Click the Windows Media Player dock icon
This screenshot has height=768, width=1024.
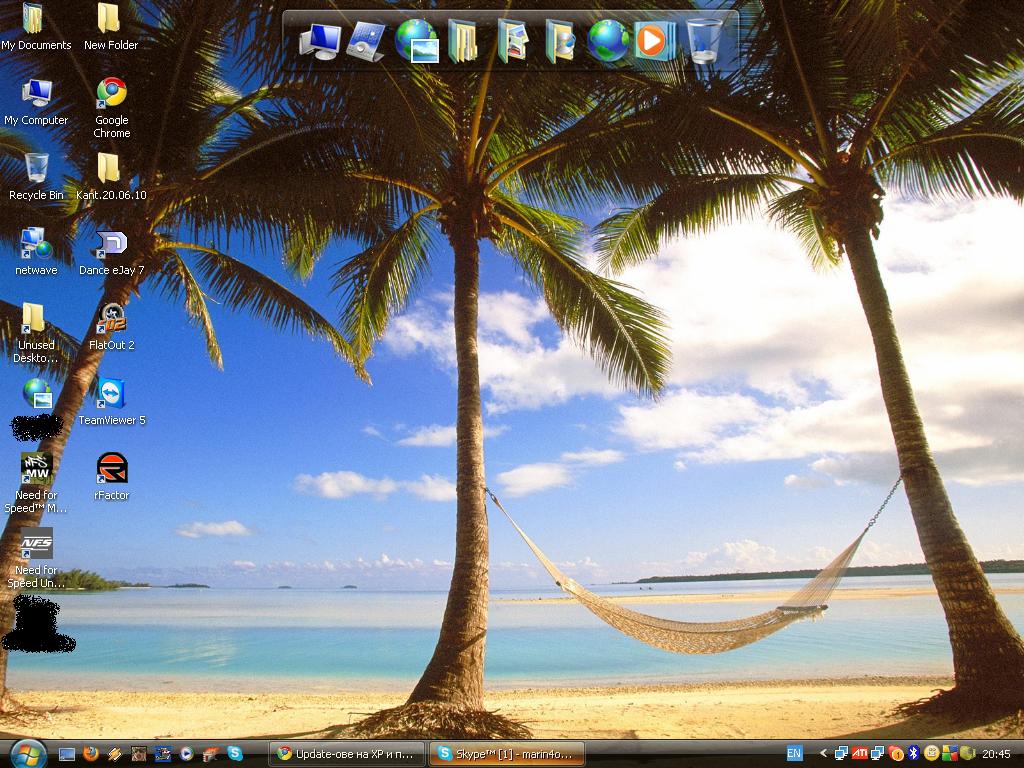652,41
